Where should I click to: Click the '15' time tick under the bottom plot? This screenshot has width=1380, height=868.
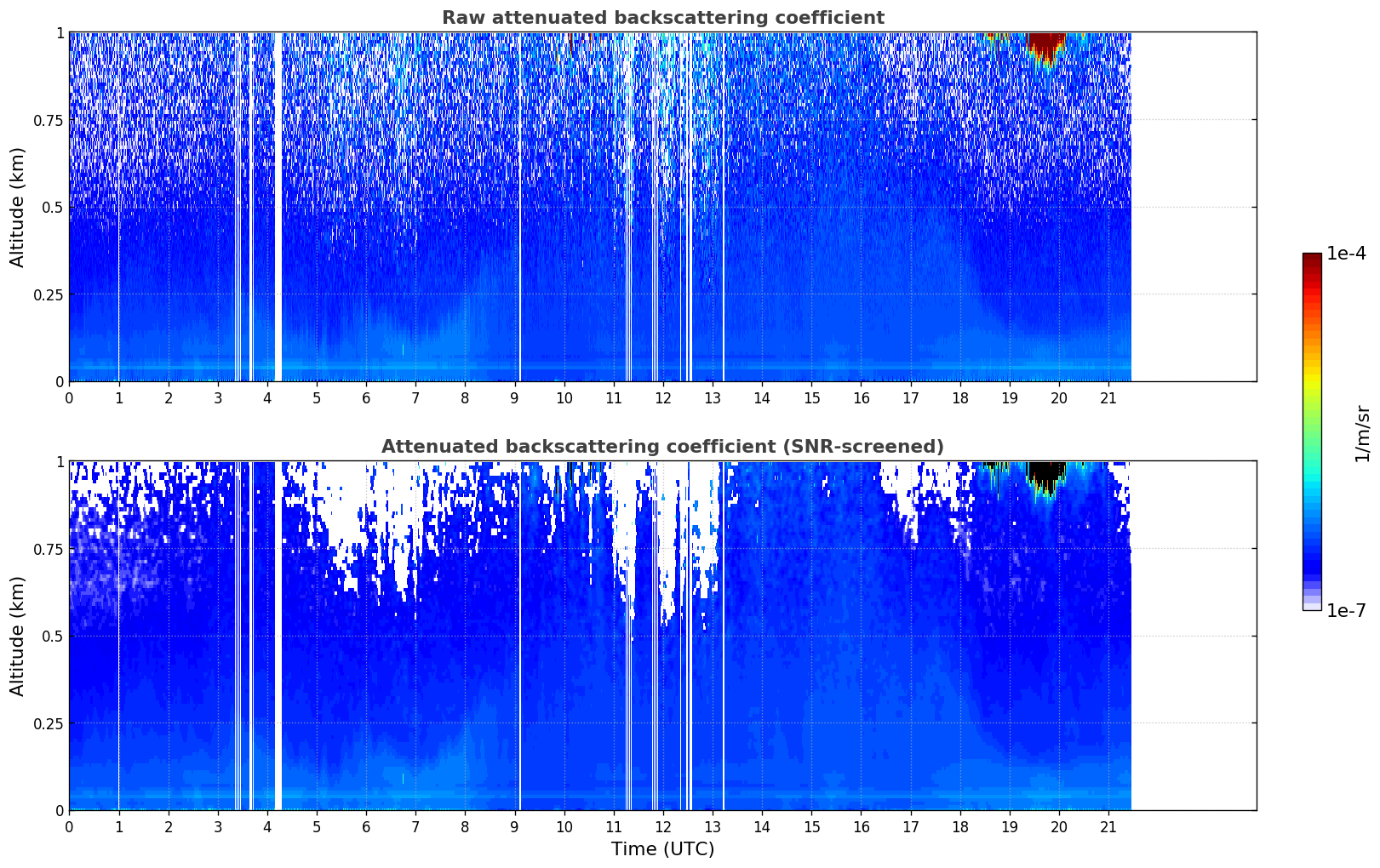click(x=811, y=826)
